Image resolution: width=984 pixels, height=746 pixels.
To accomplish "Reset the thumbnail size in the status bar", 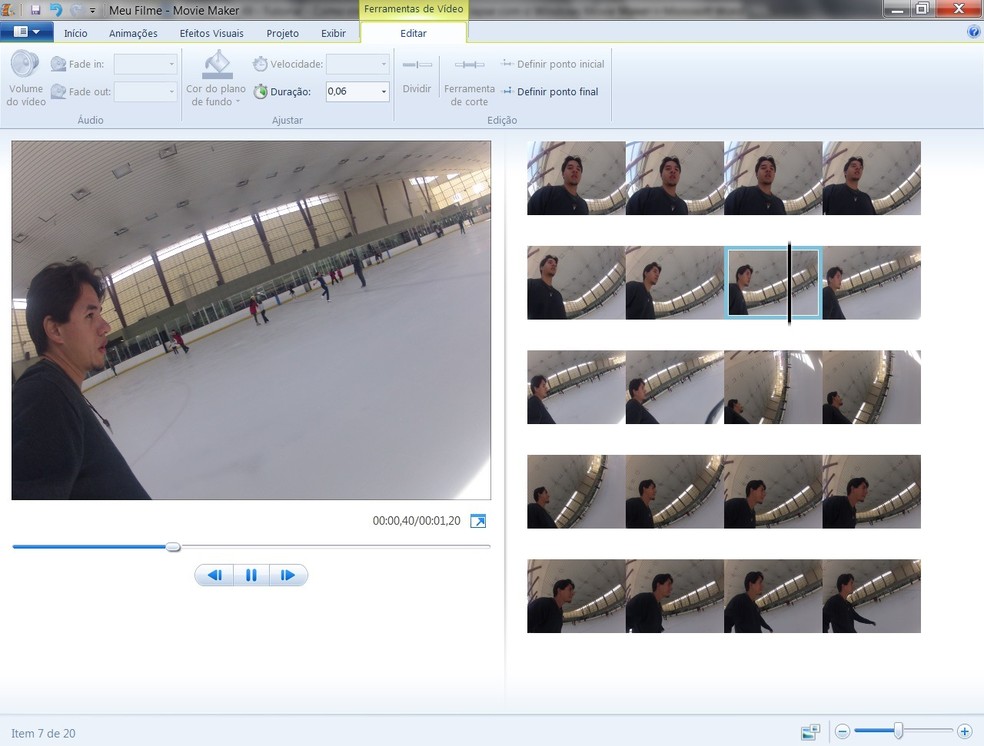I will coord(808,731).
